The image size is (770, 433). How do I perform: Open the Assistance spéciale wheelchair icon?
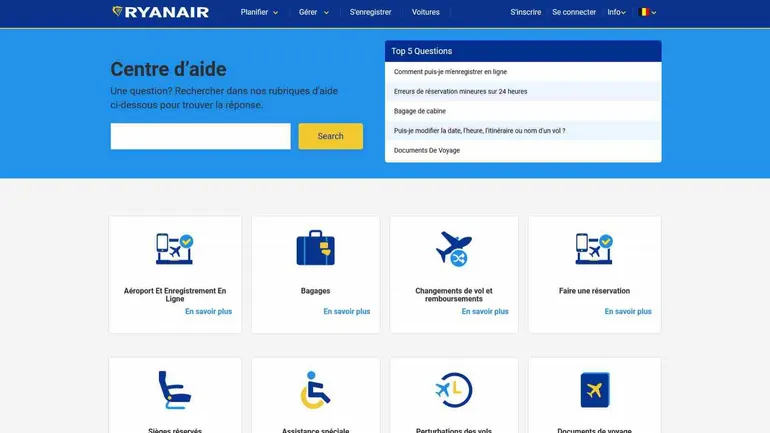point(315,390)
